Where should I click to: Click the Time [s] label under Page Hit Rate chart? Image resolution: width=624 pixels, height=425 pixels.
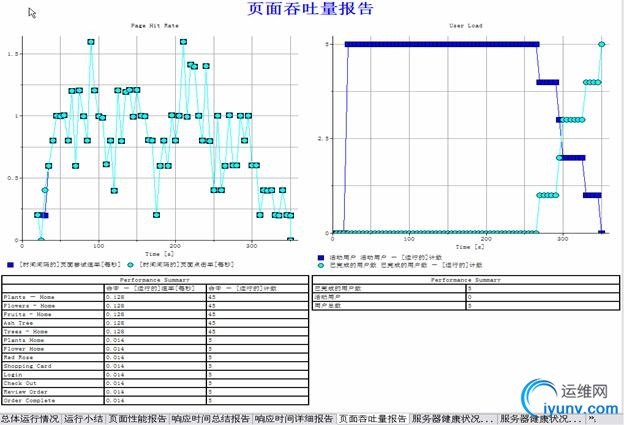(x=159, y=253)
